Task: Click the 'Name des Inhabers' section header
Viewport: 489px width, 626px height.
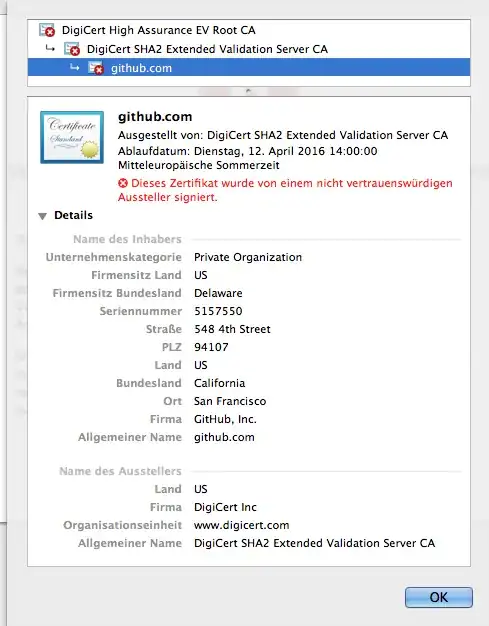Action: pyautogui.click(x=127, y=239)
